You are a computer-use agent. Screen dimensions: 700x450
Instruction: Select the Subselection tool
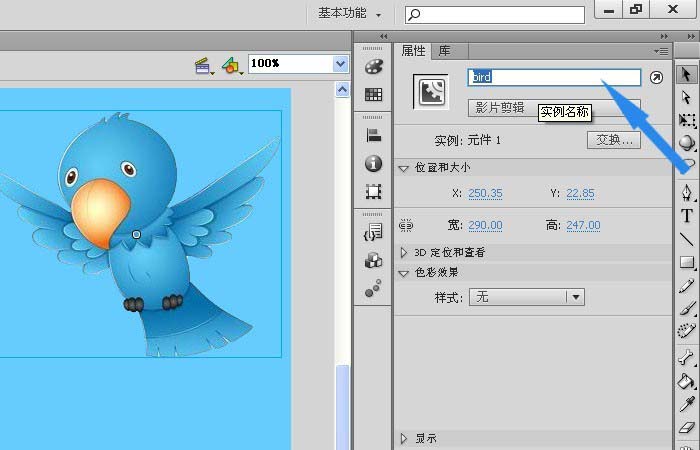pos(686,97)
